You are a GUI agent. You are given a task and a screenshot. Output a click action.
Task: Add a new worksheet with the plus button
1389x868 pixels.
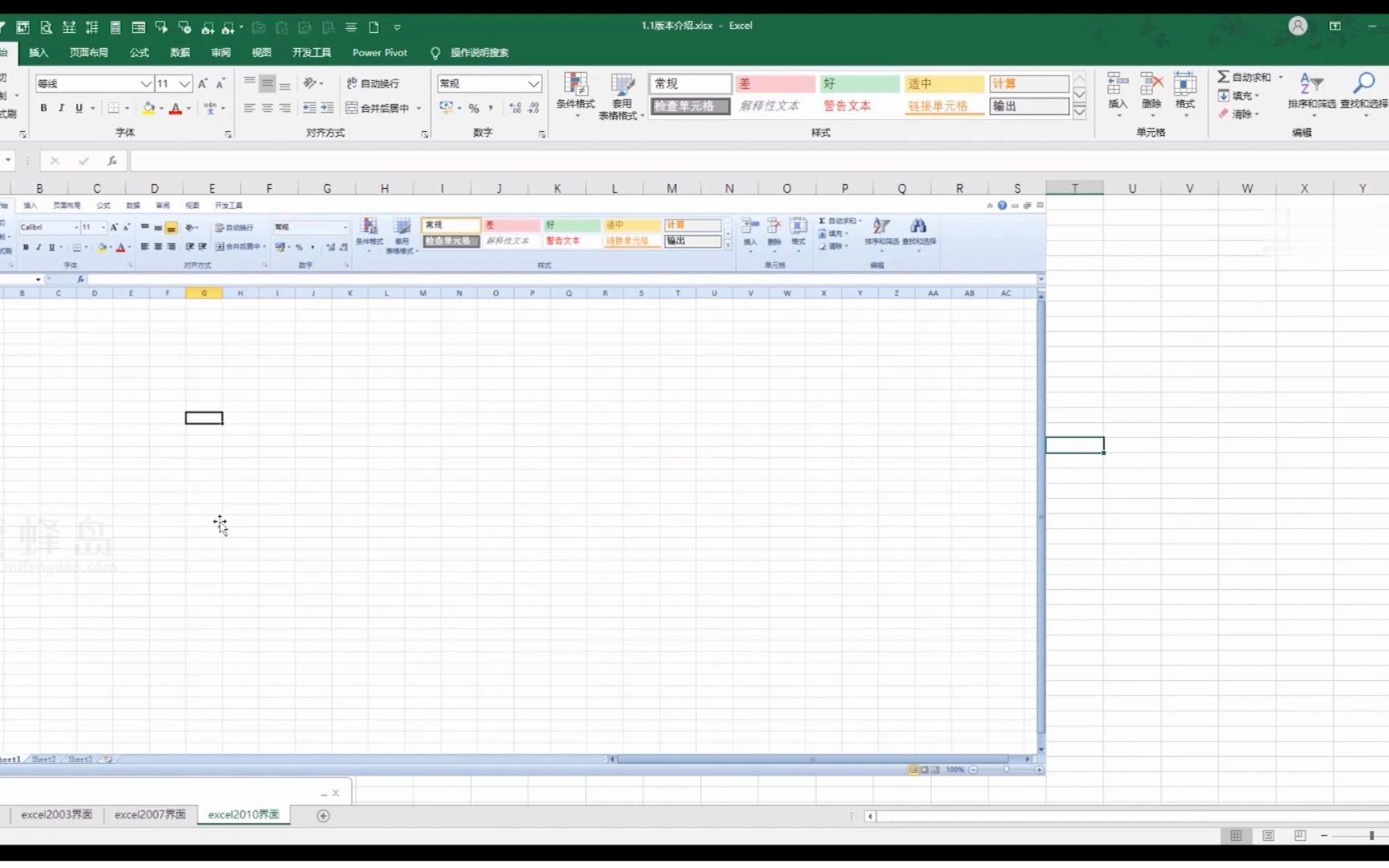[x=323, y=815]
